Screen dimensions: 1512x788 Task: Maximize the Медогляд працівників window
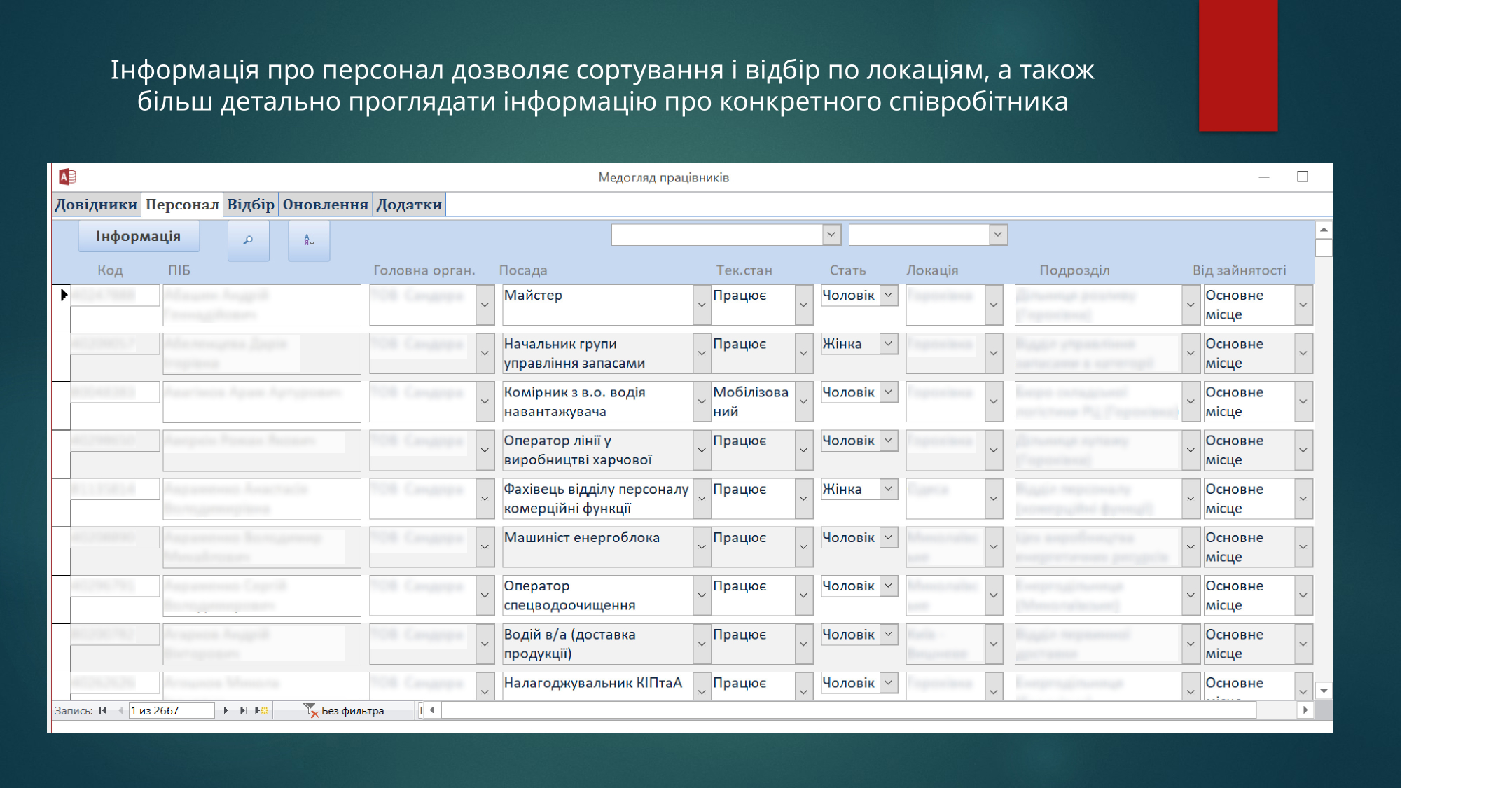(x=1303, y=177)
